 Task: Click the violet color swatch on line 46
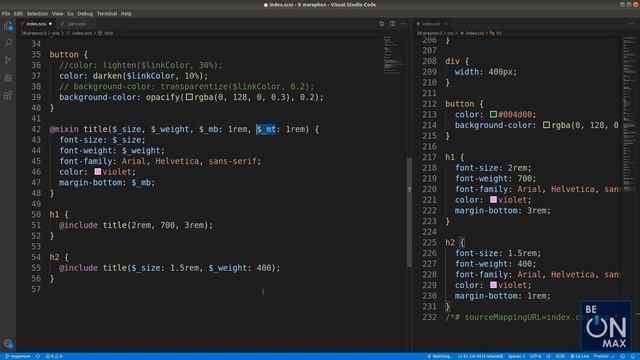tap(98, 172)
